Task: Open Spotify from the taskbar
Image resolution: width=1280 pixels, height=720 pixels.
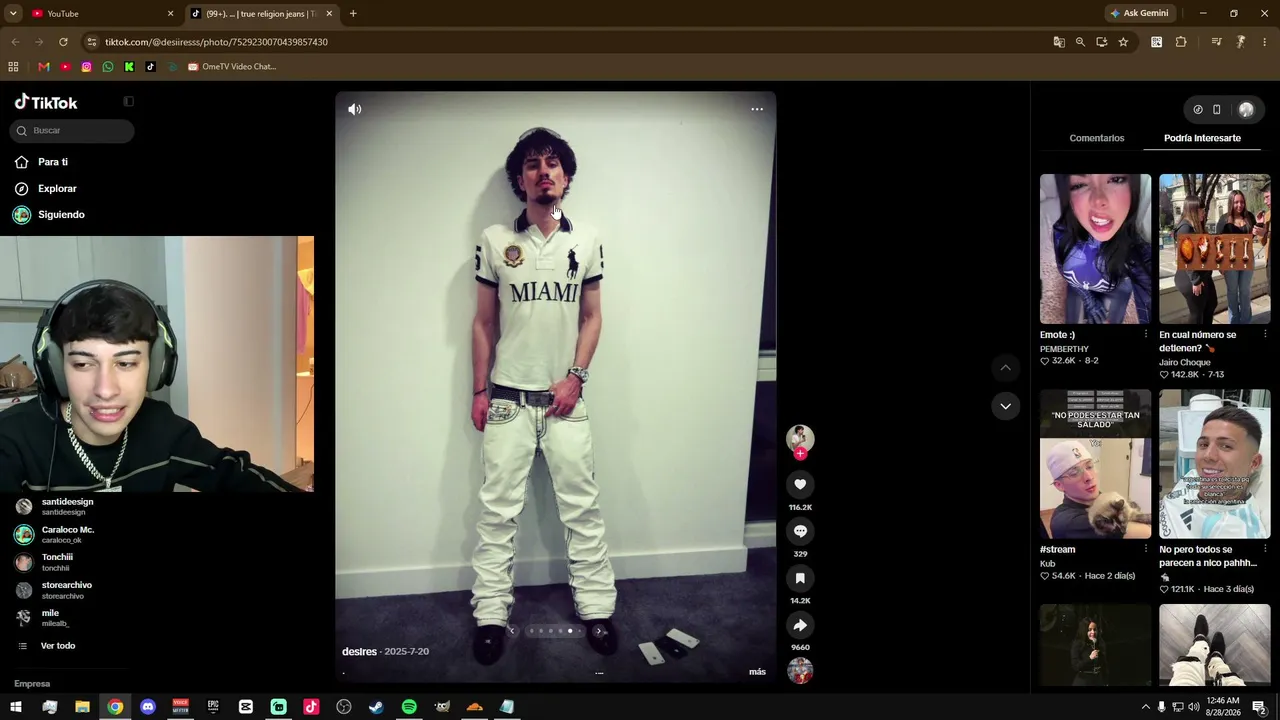Action: (409, 707)
